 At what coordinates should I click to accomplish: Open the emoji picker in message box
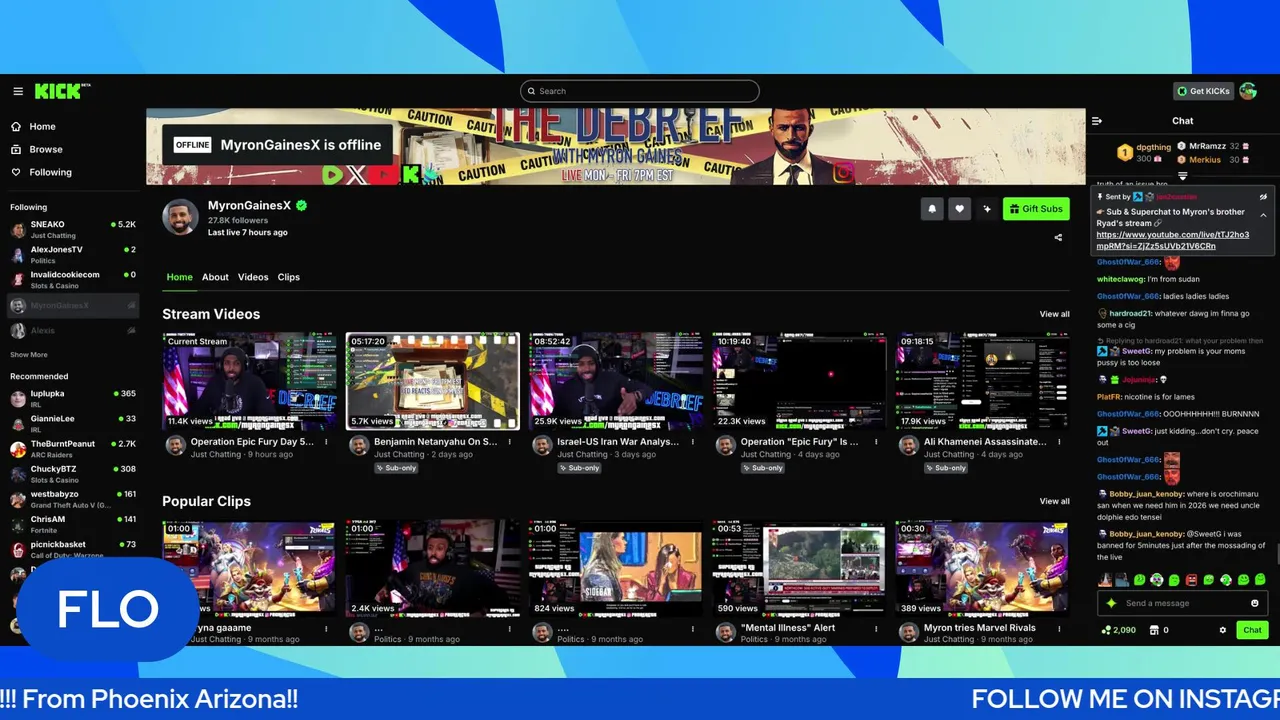(1255, 603)
